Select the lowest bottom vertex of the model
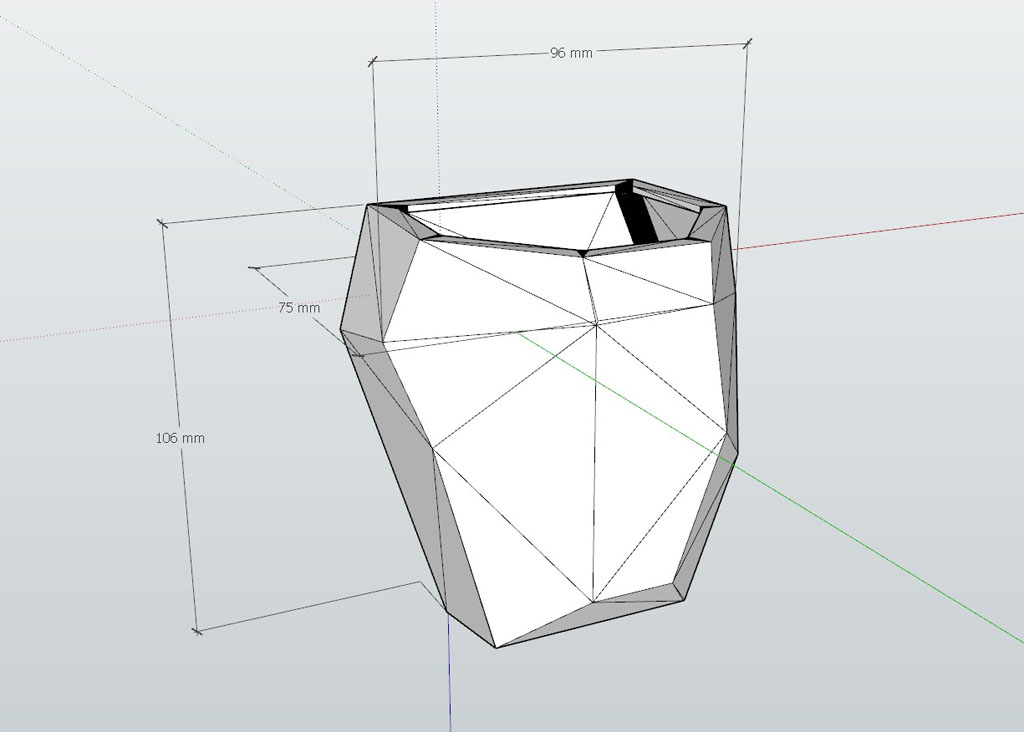 [495, 647]
